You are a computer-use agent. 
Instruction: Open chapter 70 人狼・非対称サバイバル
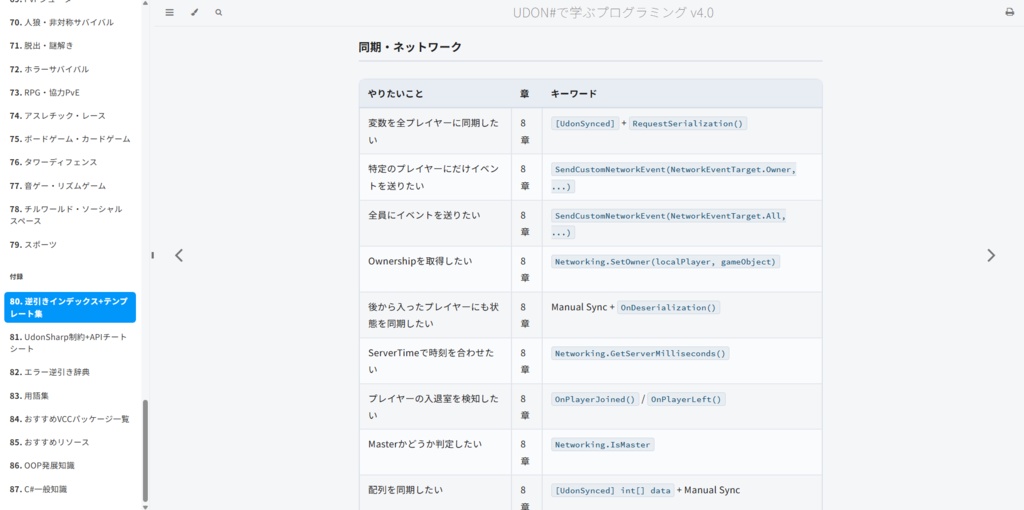(62, 22)
